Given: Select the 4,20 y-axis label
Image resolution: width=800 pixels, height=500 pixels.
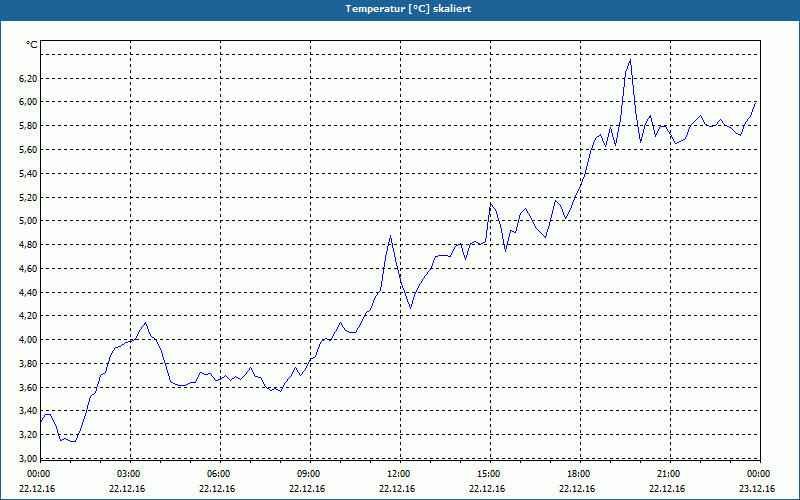Looking at the screenshot, I should [29, 315].
